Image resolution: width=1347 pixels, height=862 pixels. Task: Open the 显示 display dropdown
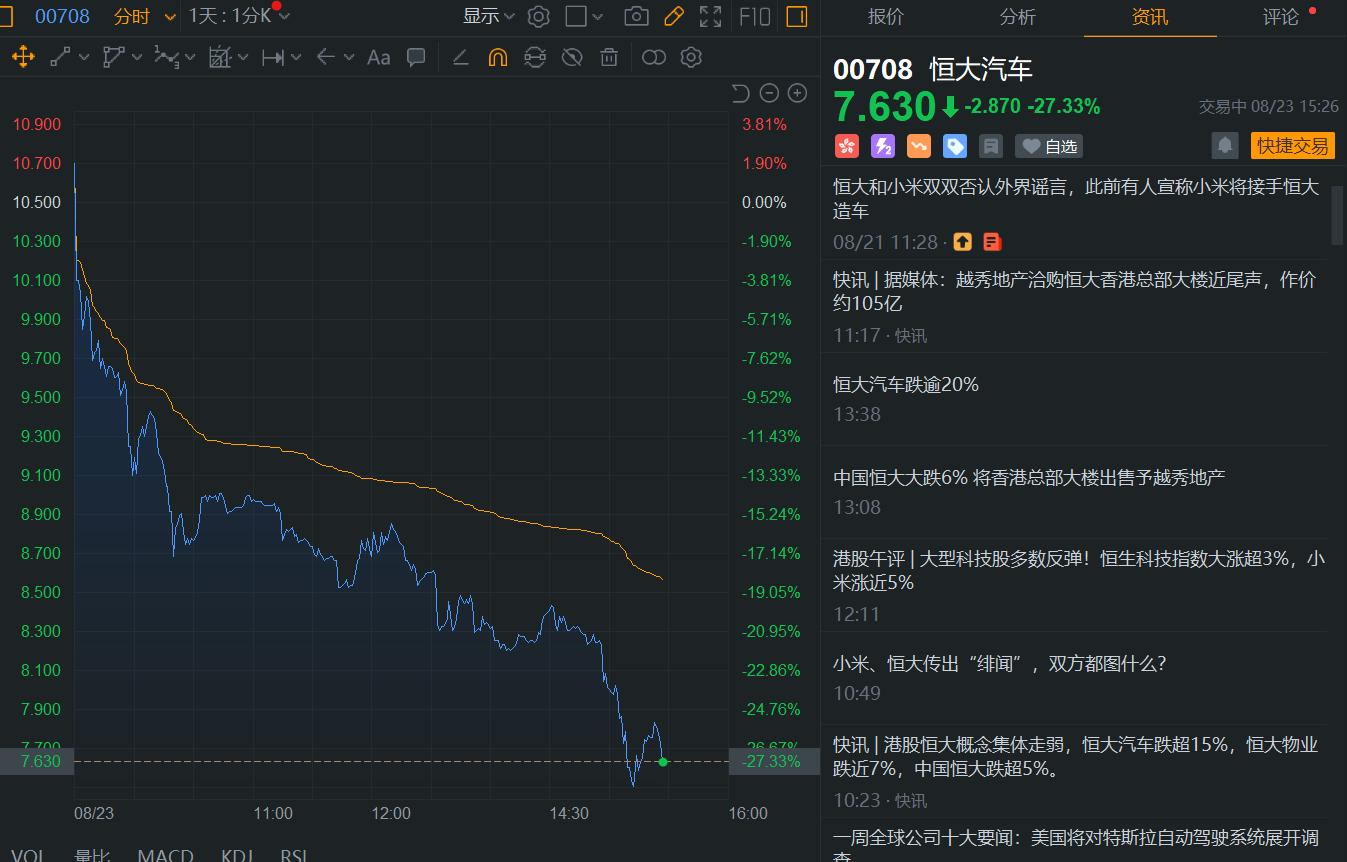(489, 16)
